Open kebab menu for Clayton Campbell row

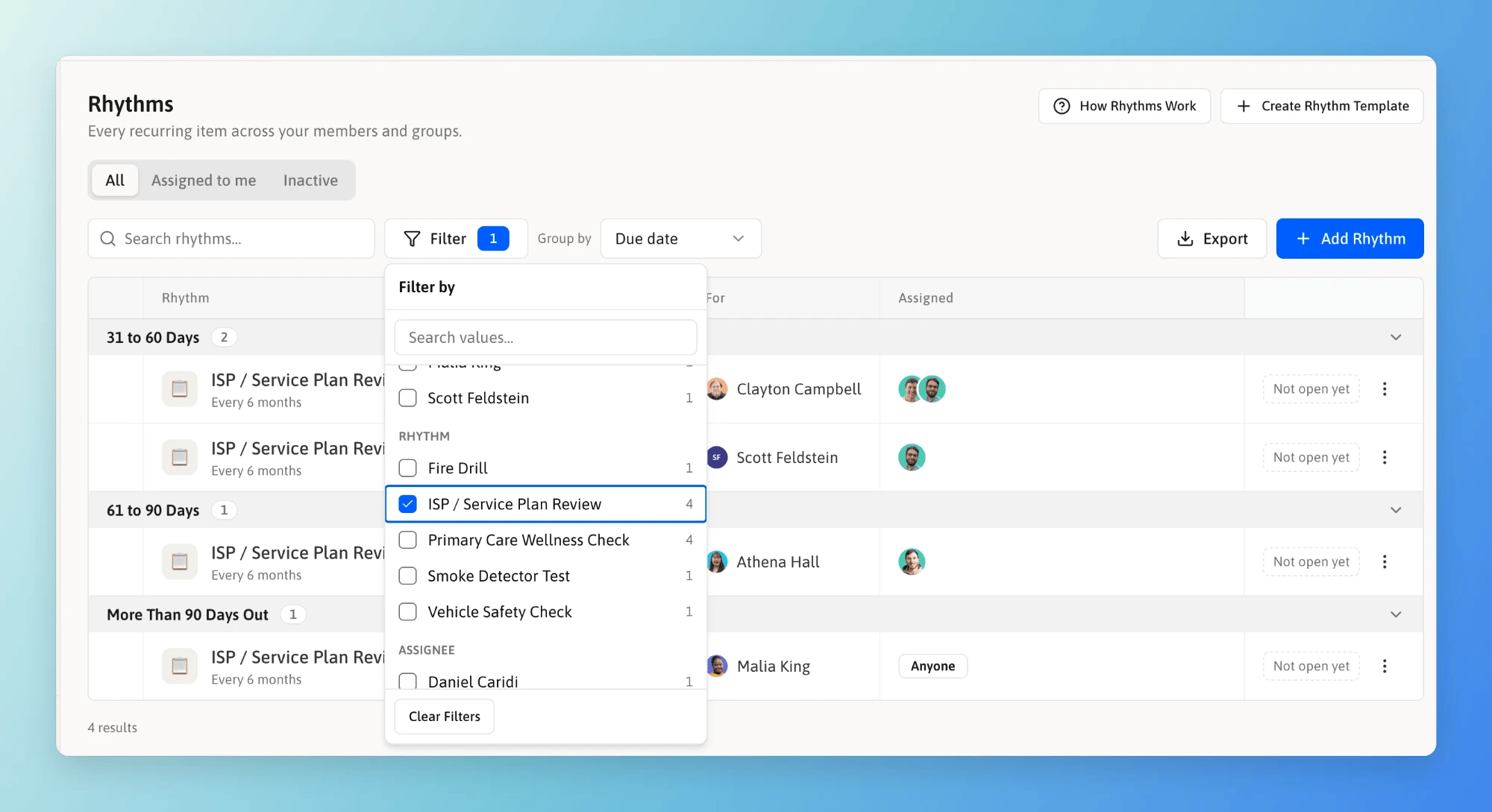click(x=1385, y=389)
